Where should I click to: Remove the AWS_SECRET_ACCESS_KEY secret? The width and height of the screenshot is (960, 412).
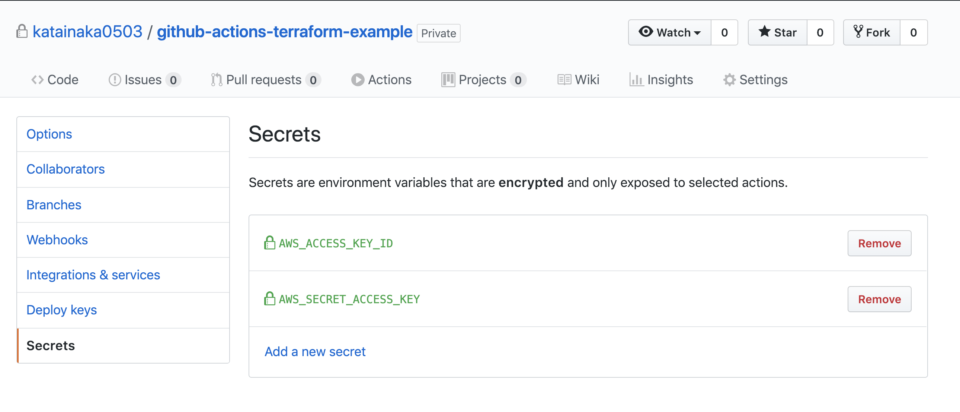tap(879, 299)
